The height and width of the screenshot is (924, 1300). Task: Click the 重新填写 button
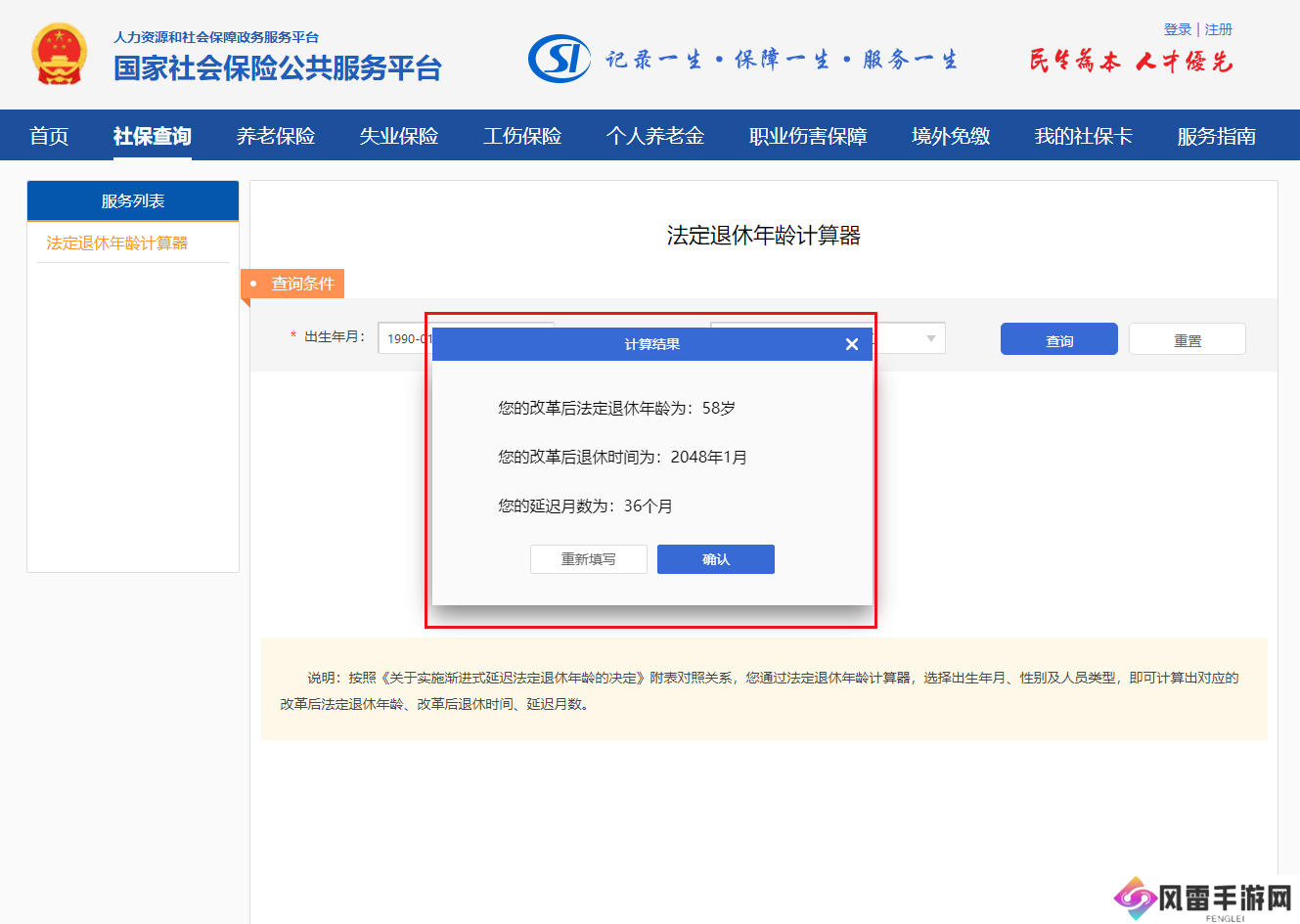(x=588, y=559)
